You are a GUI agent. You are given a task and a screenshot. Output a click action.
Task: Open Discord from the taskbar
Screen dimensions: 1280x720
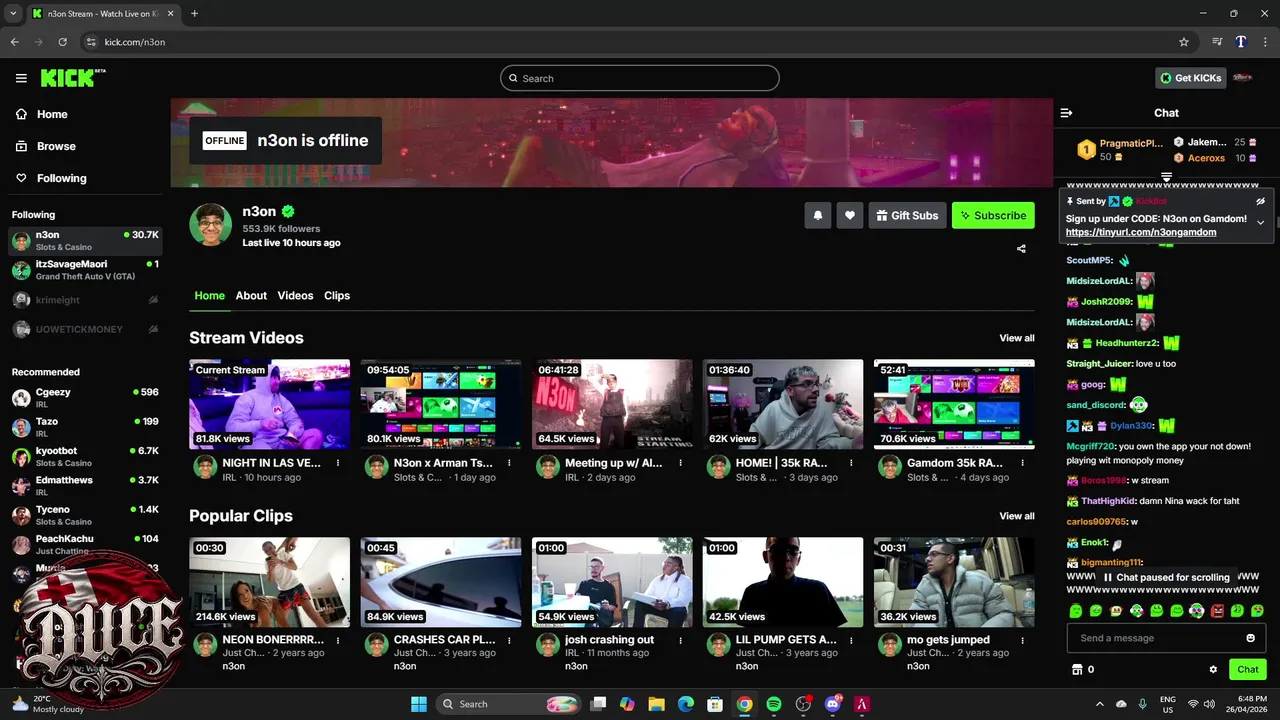(x=832, y=704)
